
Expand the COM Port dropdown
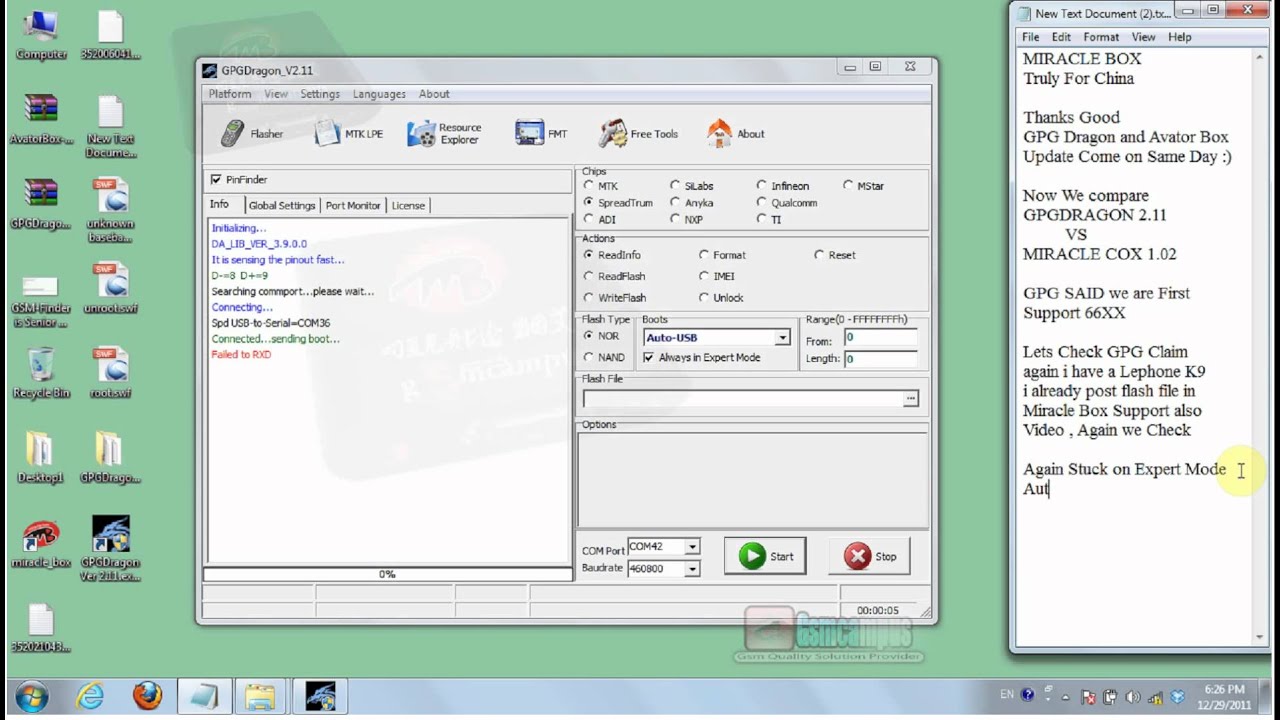tap(692, 547)
